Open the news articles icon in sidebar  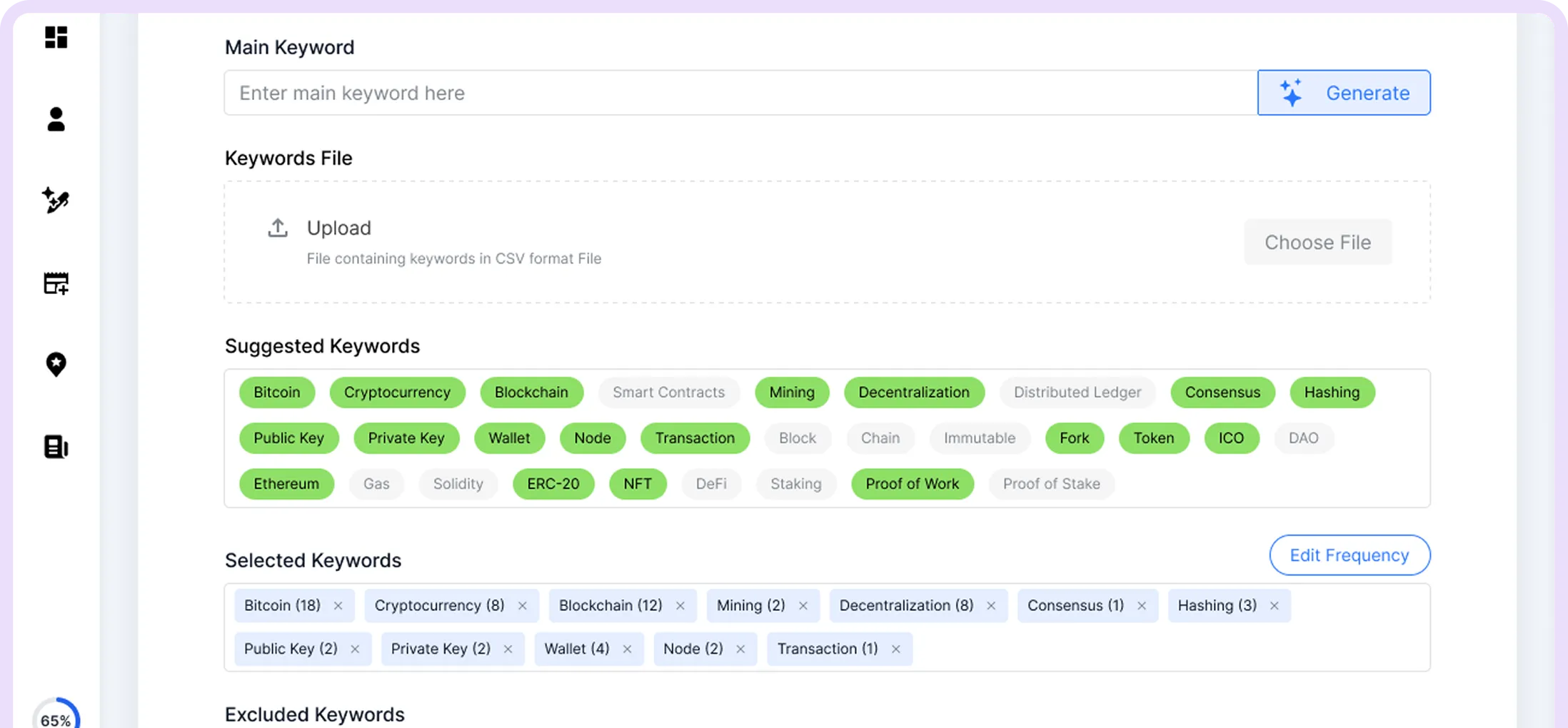point(56,447)
